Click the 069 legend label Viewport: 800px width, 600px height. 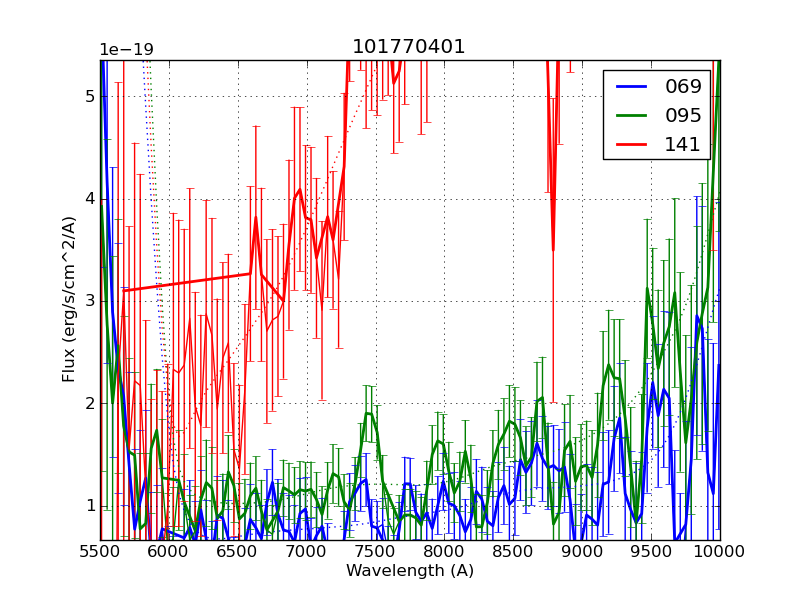click(x=683, y=87)
